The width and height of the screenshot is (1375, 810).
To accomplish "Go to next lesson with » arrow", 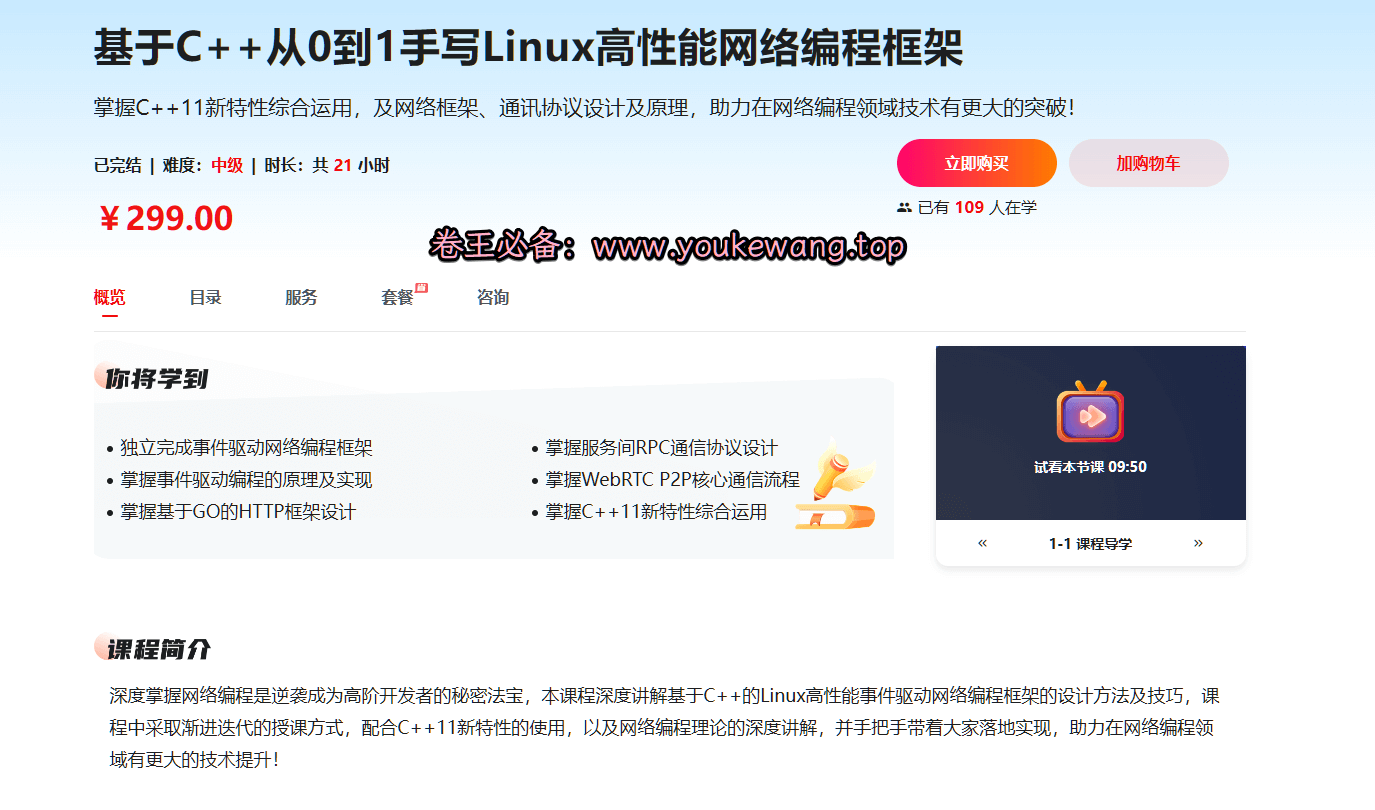I will (x=1198, y=543).
